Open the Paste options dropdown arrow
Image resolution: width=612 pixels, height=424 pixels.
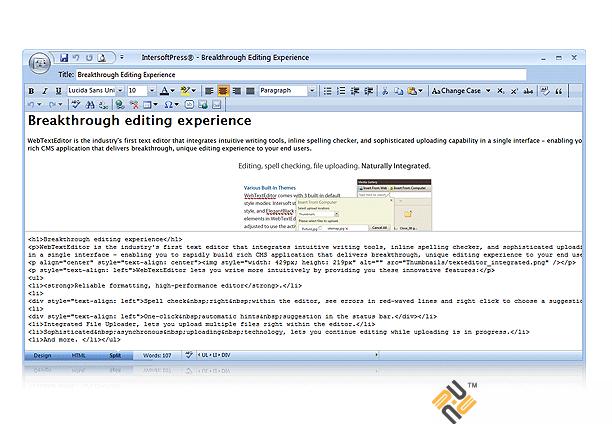(420, 91)
